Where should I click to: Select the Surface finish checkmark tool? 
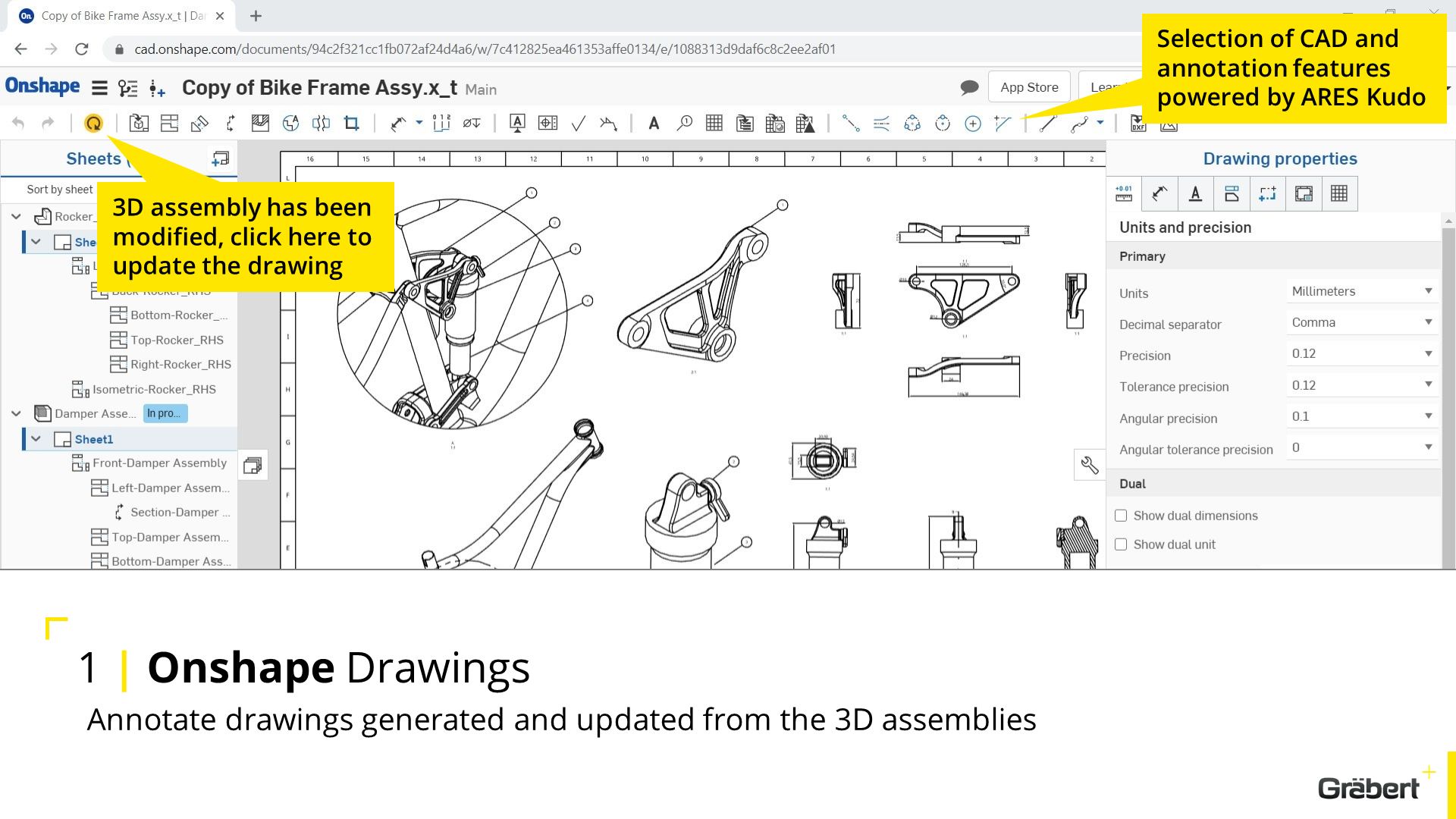(x=578, y=123)
